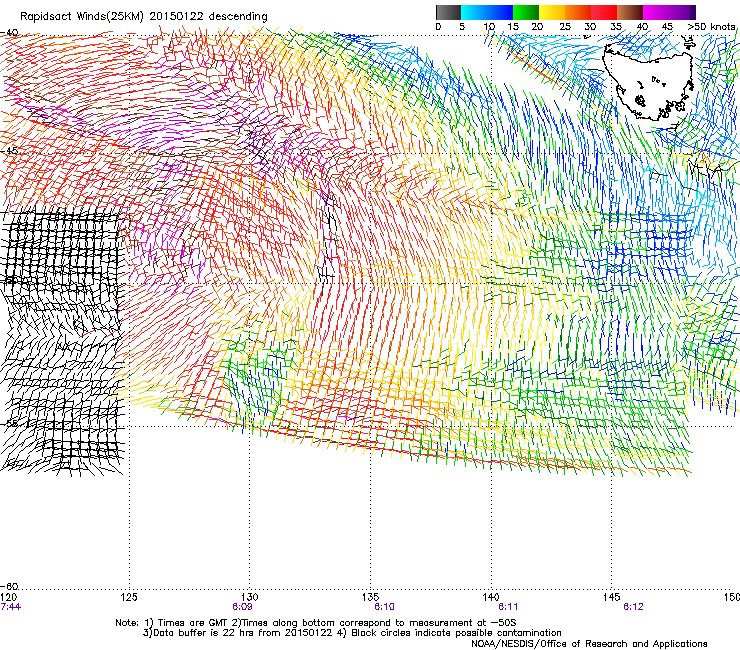Click the '25' label under the color legend
This screenshot has height=650, width=740.
click(x=565, y=27)
